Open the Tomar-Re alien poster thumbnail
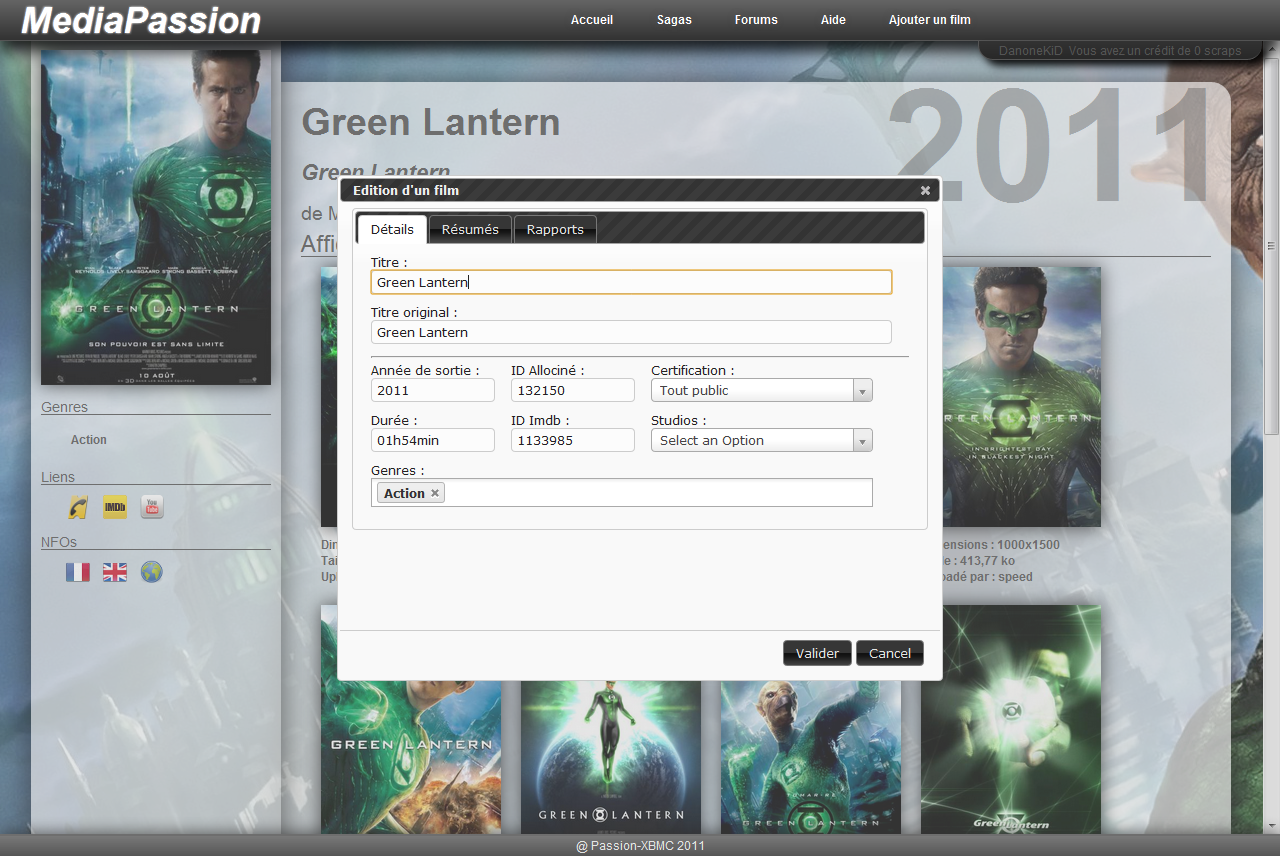This screenshot has width=1280, height=856. coord(811,757)
